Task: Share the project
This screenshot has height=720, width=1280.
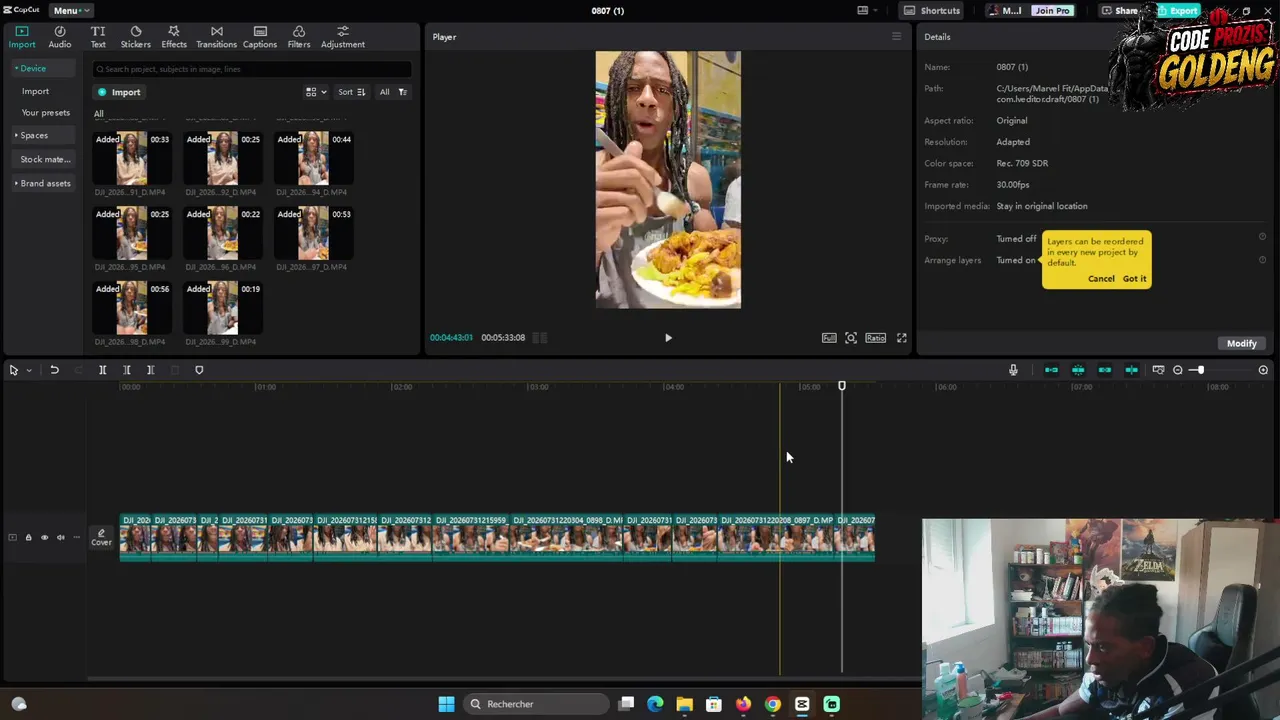Action: click(x=1120, y=10)
